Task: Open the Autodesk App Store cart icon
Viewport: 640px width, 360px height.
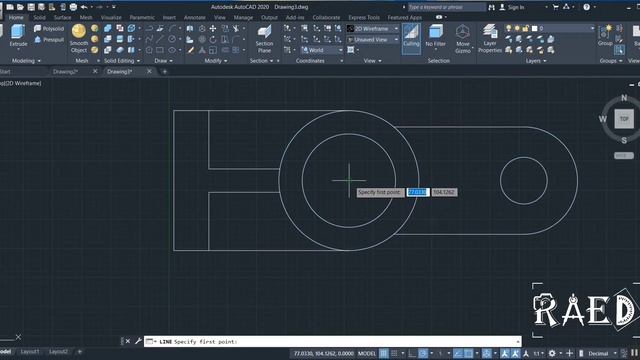Action: [555, 7]
